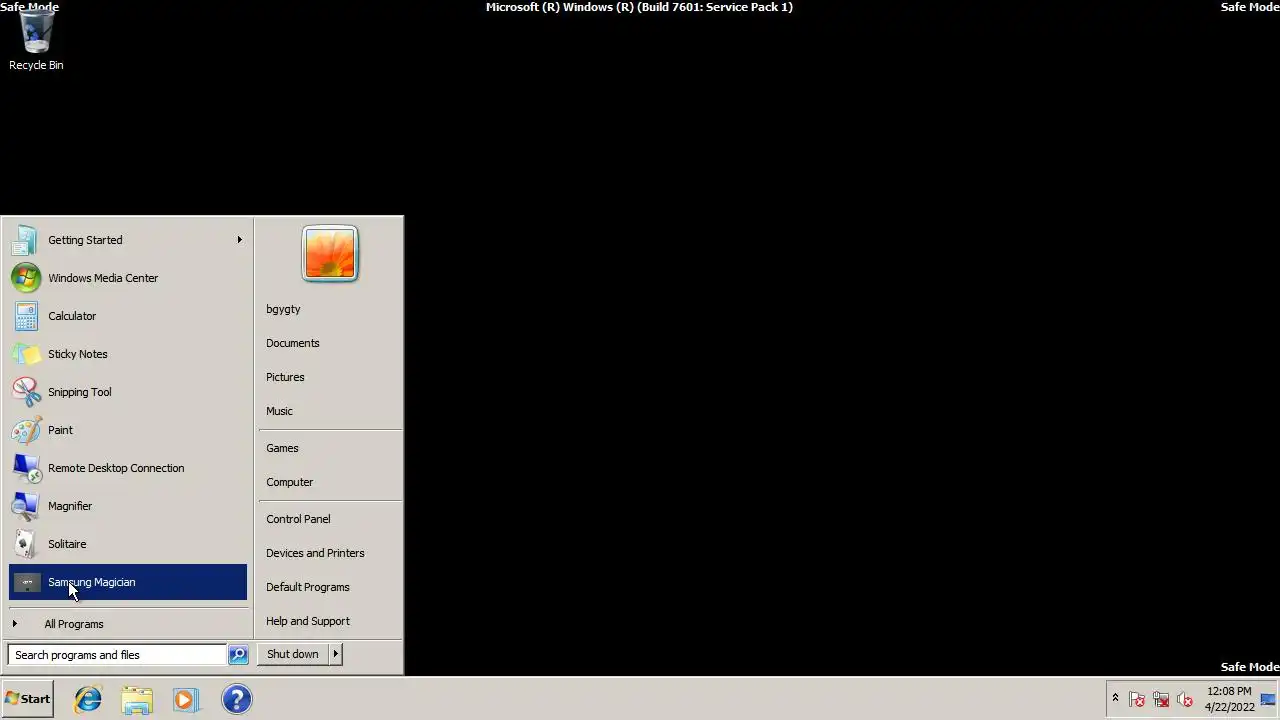Screen dimensions: 1280x720
Task: Click the Getting Started icon
Action: [x=26, y=240]
